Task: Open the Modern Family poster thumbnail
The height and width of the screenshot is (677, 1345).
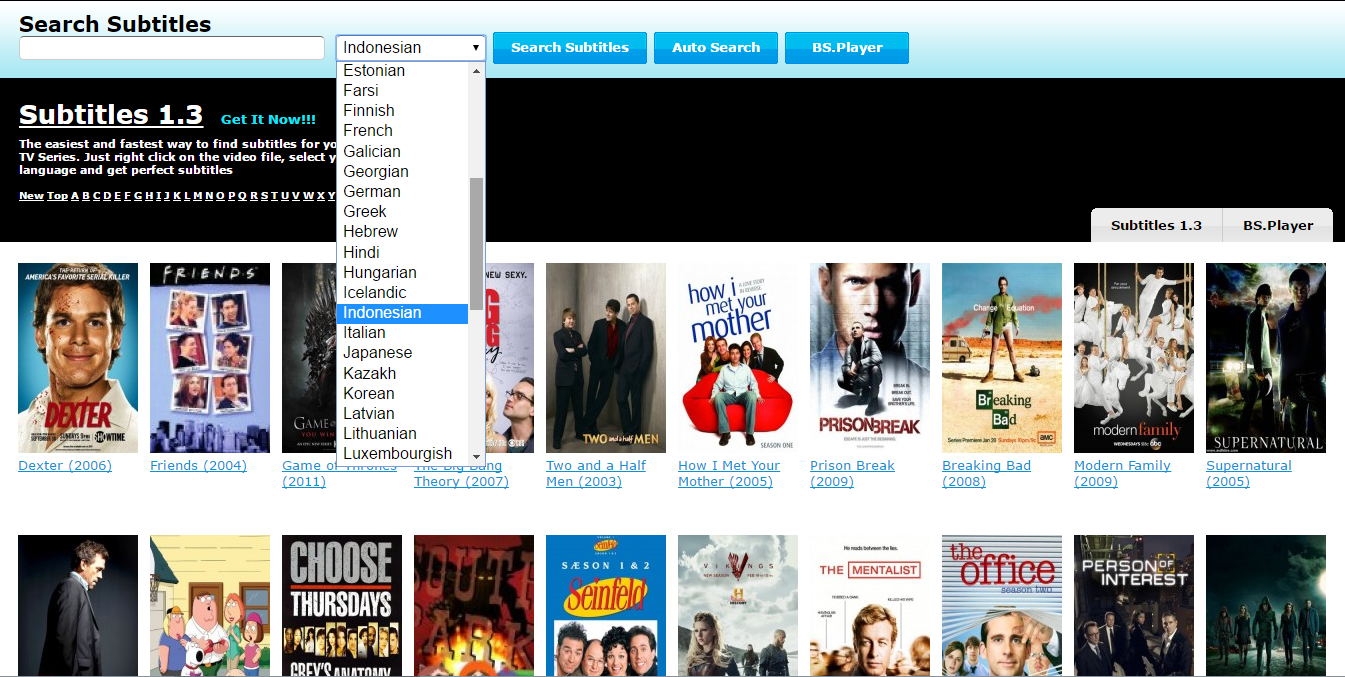Action: [x=1134, y=358]
